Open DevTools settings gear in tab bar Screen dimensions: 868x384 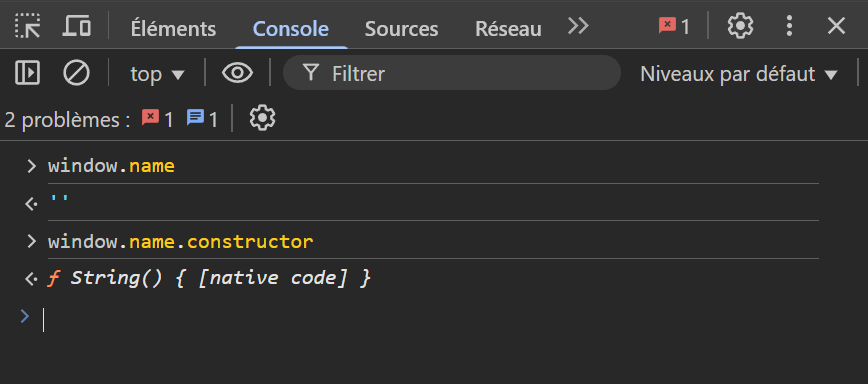click(x=740, y=26)
